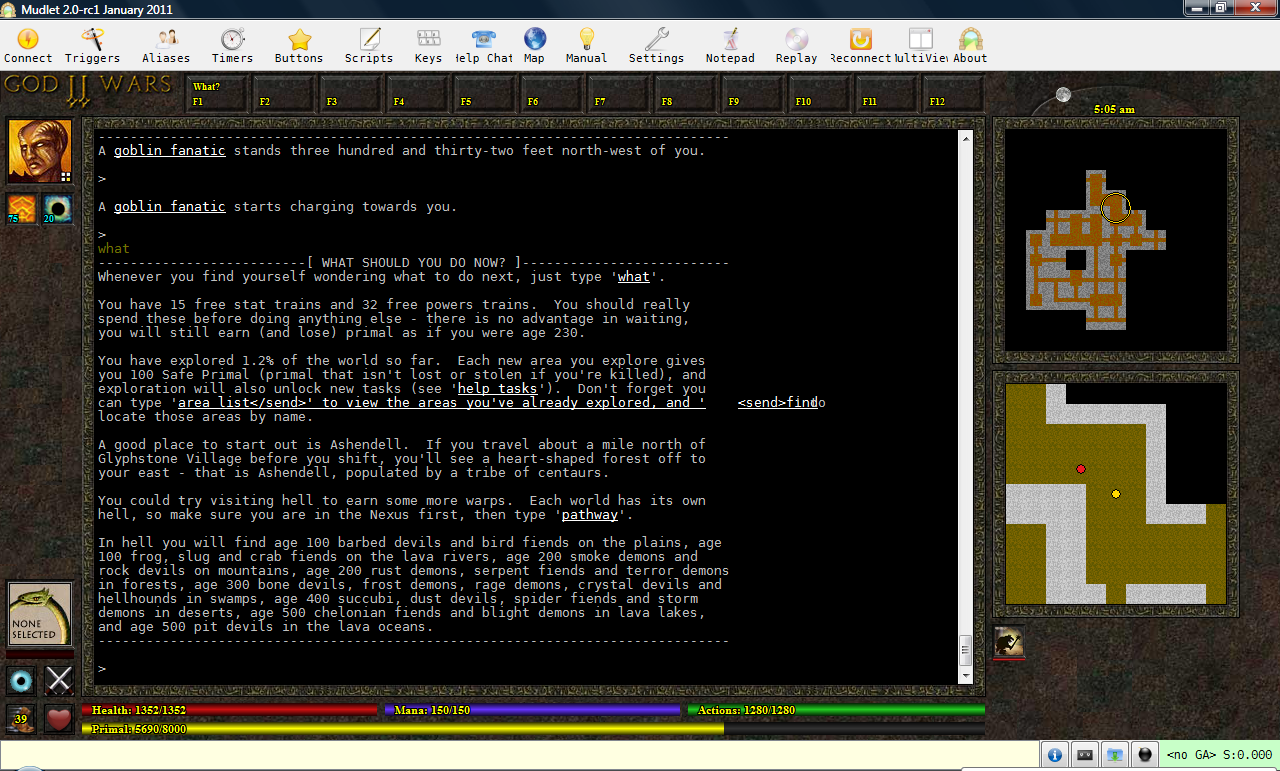Click the Mana bar
Viewport: 1280px width, 771px height.
(532, 710)
